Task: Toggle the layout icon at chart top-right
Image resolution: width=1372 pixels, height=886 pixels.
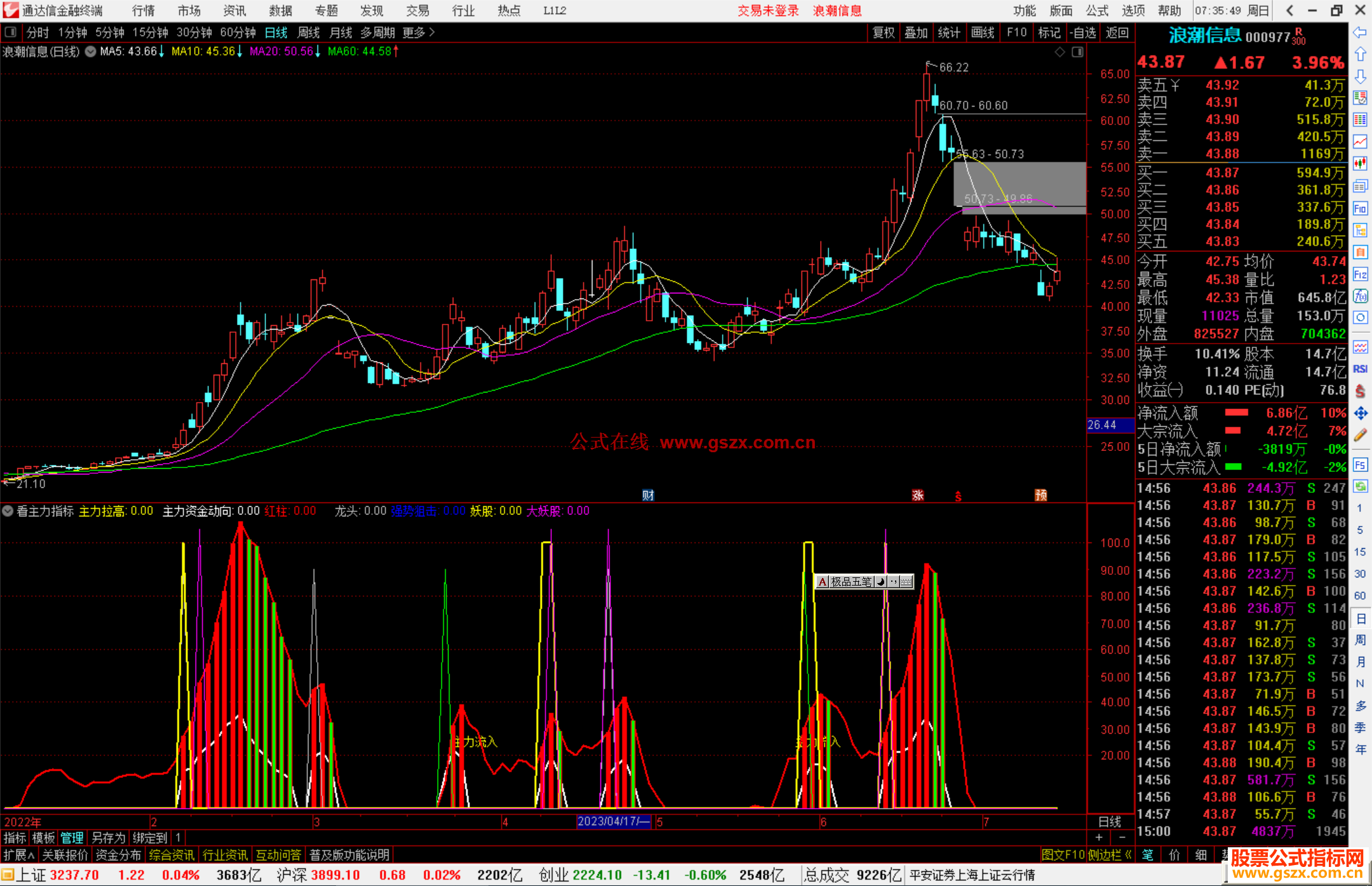Action: tap(1077, 52)
